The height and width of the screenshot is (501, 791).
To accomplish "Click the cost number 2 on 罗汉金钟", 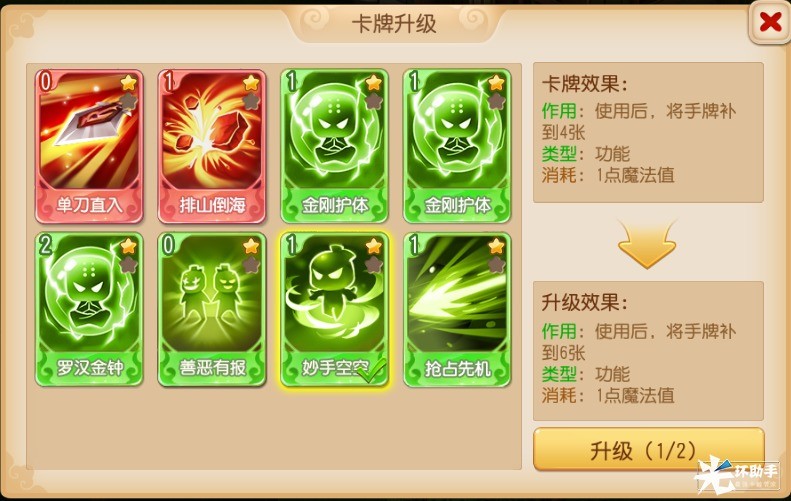I will point(46,245).
